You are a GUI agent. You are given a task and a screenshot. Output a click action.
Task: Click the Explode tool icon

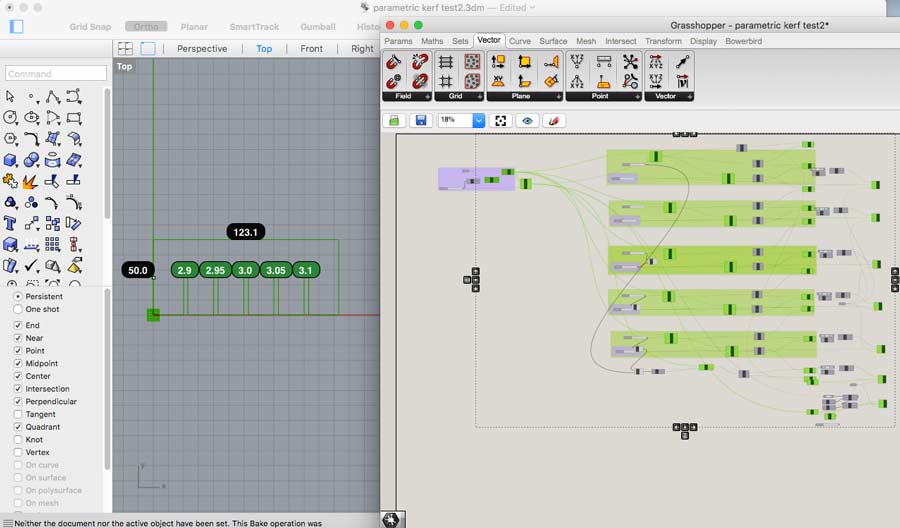click(x=32, y=181)
